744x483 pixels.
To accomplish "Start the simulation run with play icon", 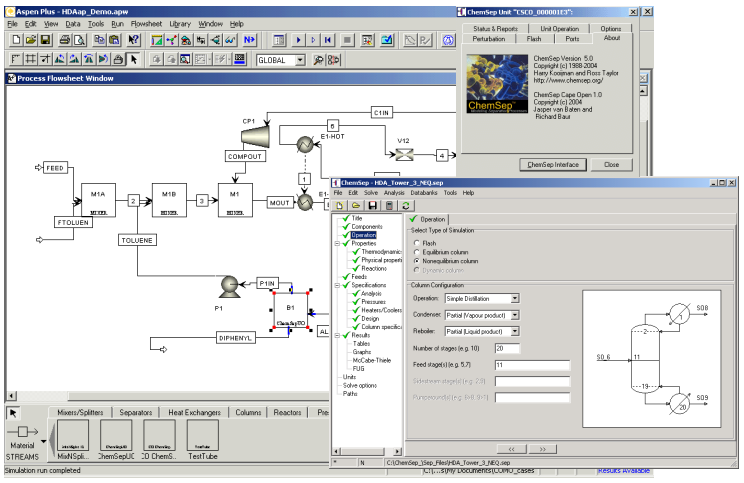I will click(x=298, y=40).
